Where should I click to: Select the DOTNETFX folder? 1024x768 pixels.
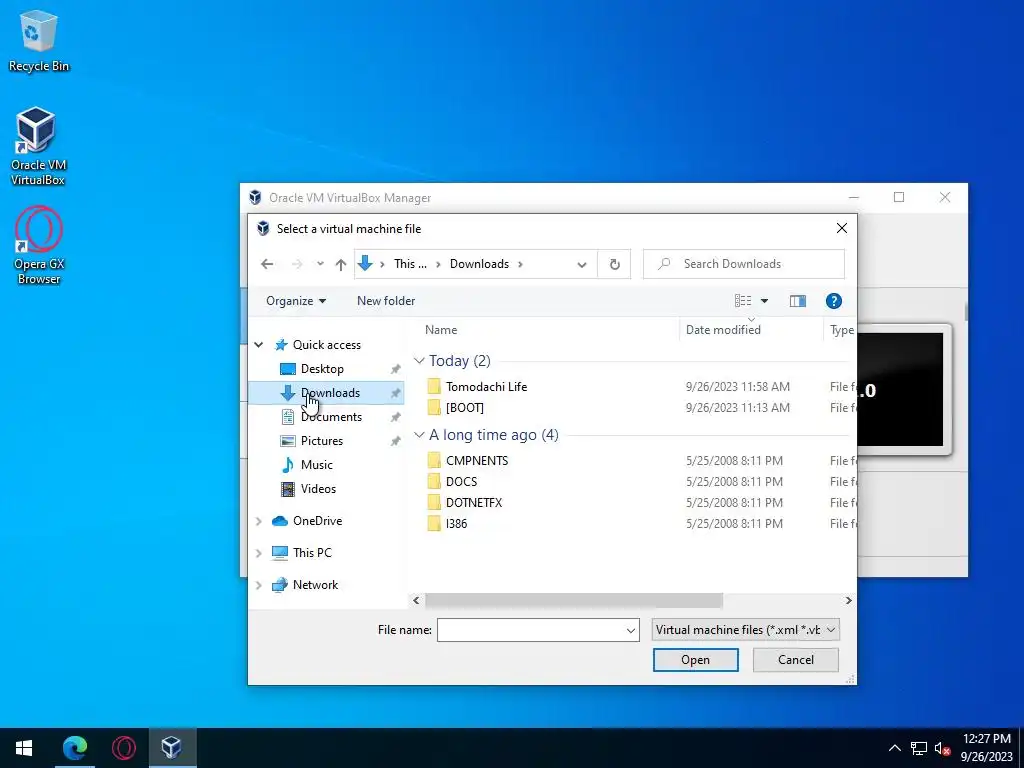coord(473,502)
